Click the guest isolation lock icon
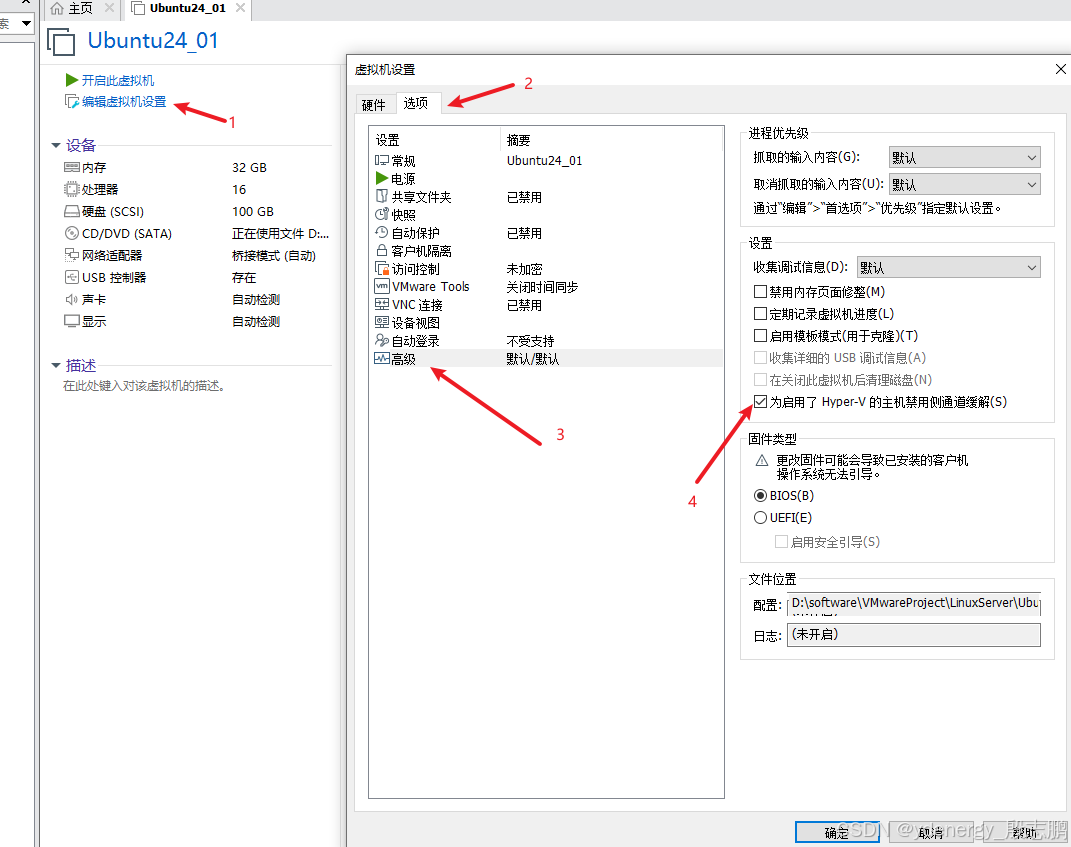Viewport: 1071px width, 847px height. pyautogui.click(x=382, y=251)
